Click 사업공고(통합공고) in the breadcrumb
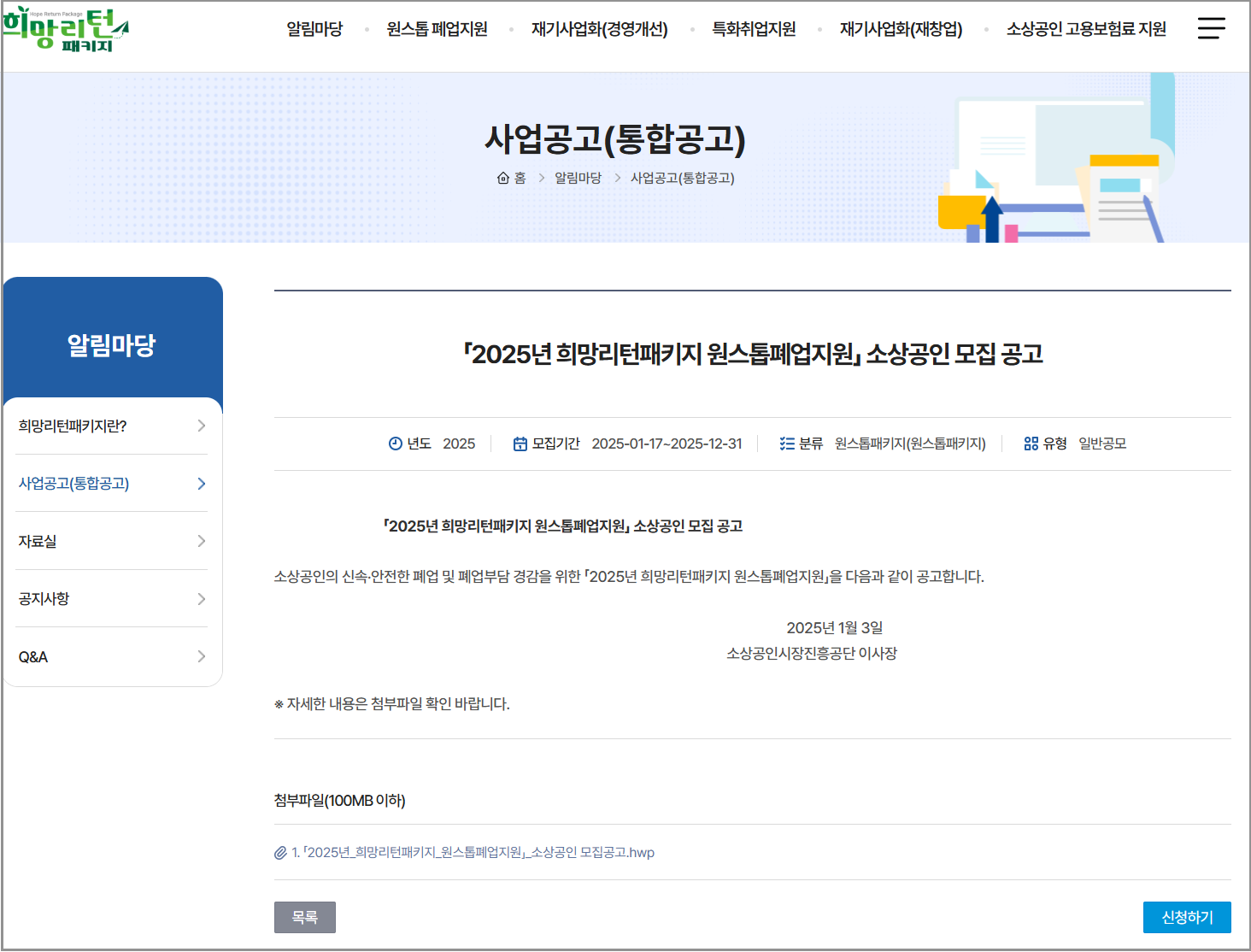The image size is (1251, 952). tap(683, 178)
